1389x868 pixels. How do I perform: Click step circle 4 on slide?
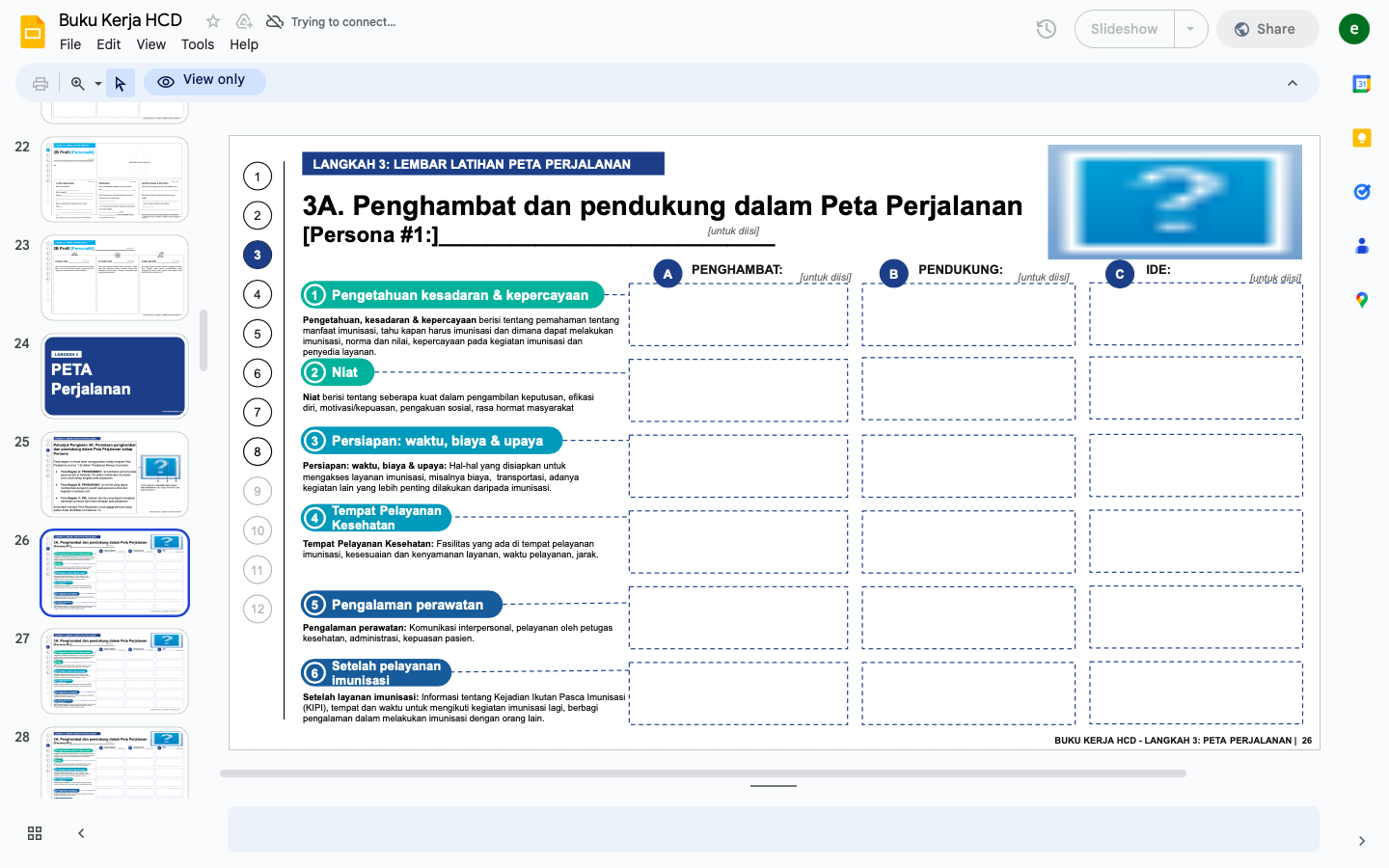tap(258, 294)
